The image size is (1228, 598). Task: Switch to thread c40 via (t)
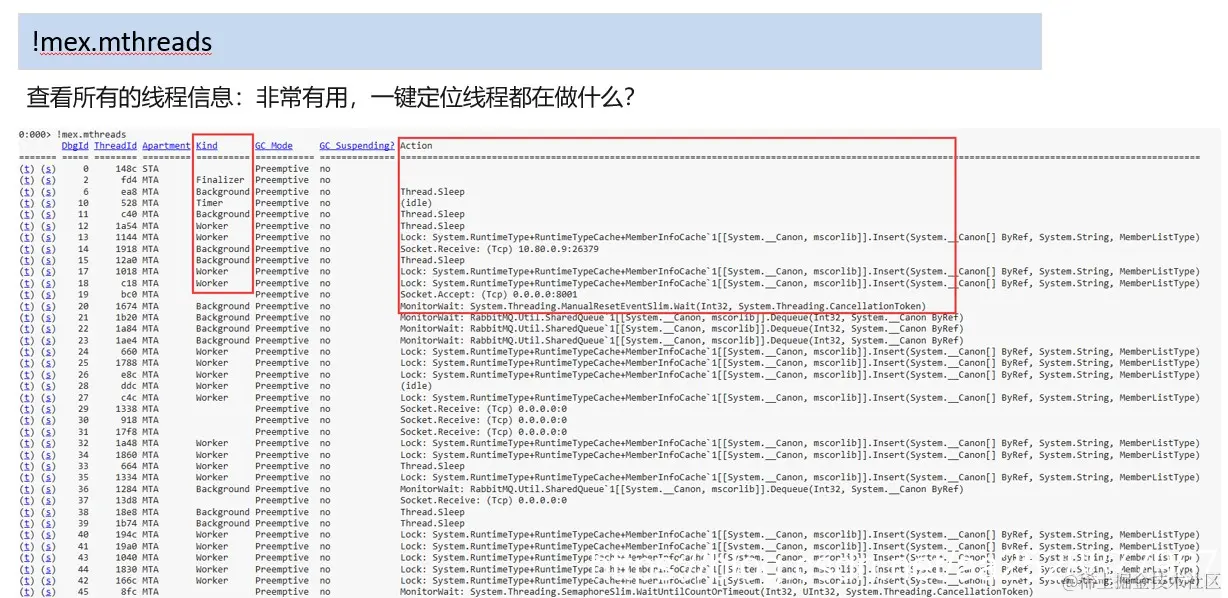[27, 214]
